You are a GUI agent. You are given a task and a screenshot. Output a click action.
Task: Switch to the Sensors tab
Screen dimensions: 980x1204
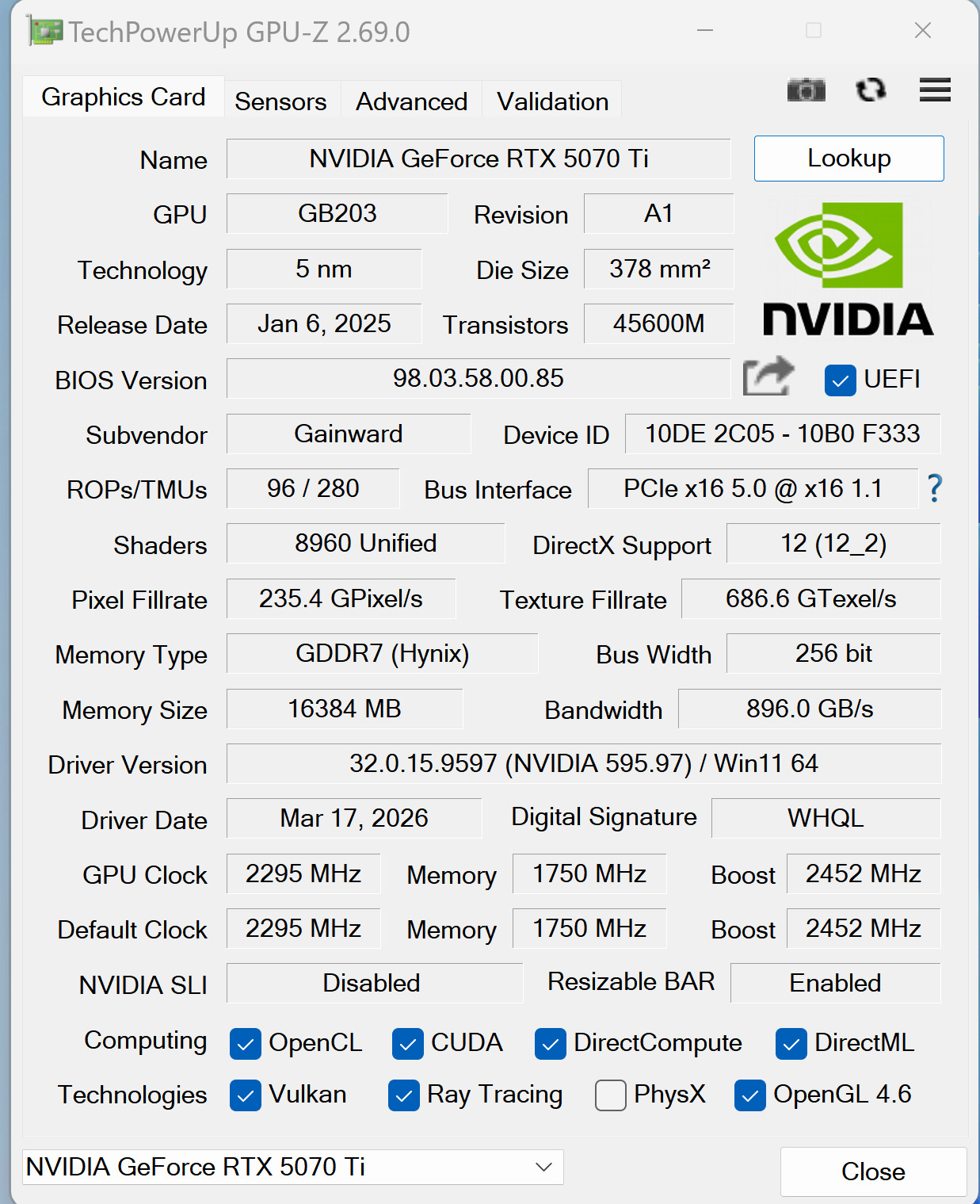click(x=280, y=101)
